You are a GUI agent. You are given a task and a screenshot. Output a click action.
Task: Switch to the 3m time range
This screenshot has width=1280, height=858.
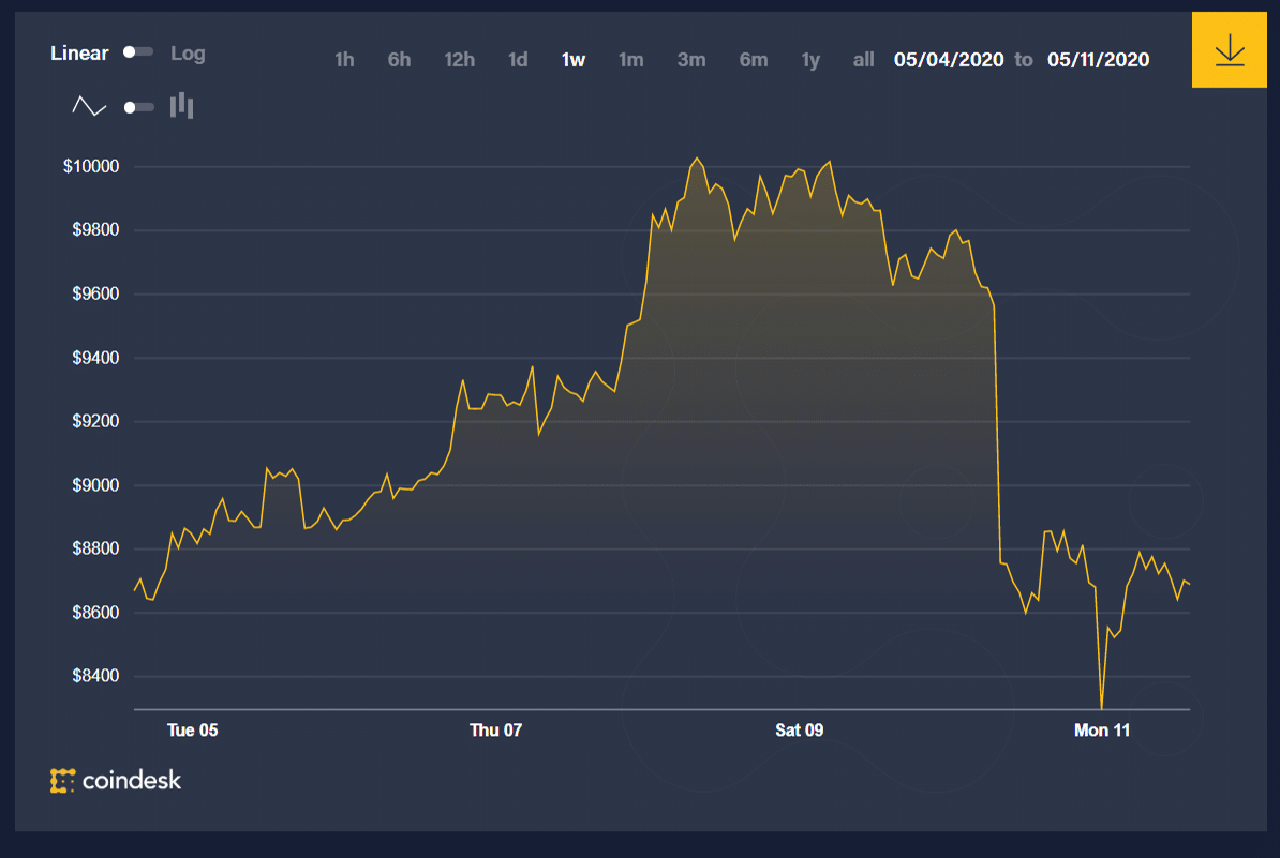click(x=691, y=60)
